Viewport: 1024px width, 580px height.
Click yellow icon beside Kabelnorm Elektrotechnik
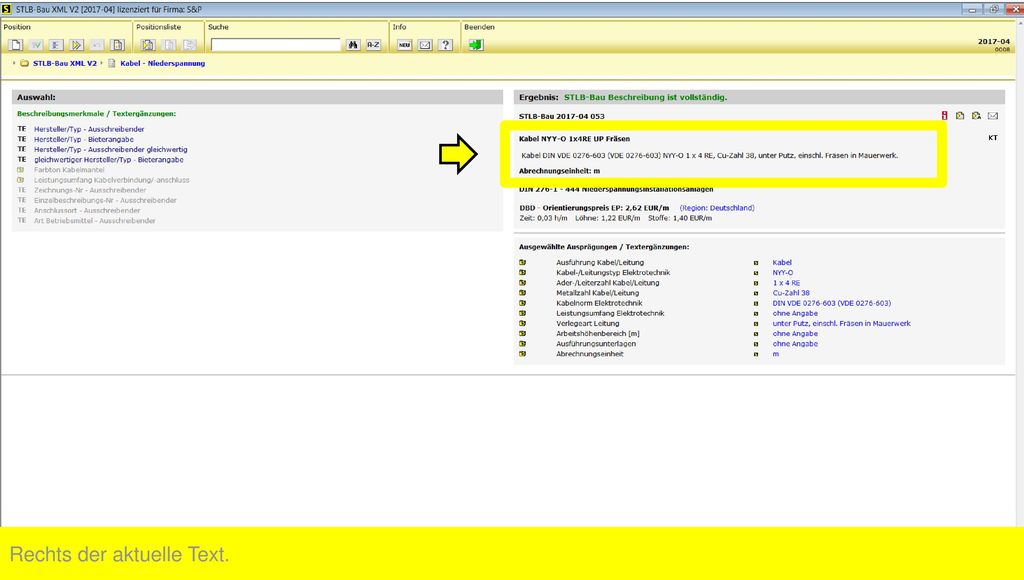[x=522, y=303]
